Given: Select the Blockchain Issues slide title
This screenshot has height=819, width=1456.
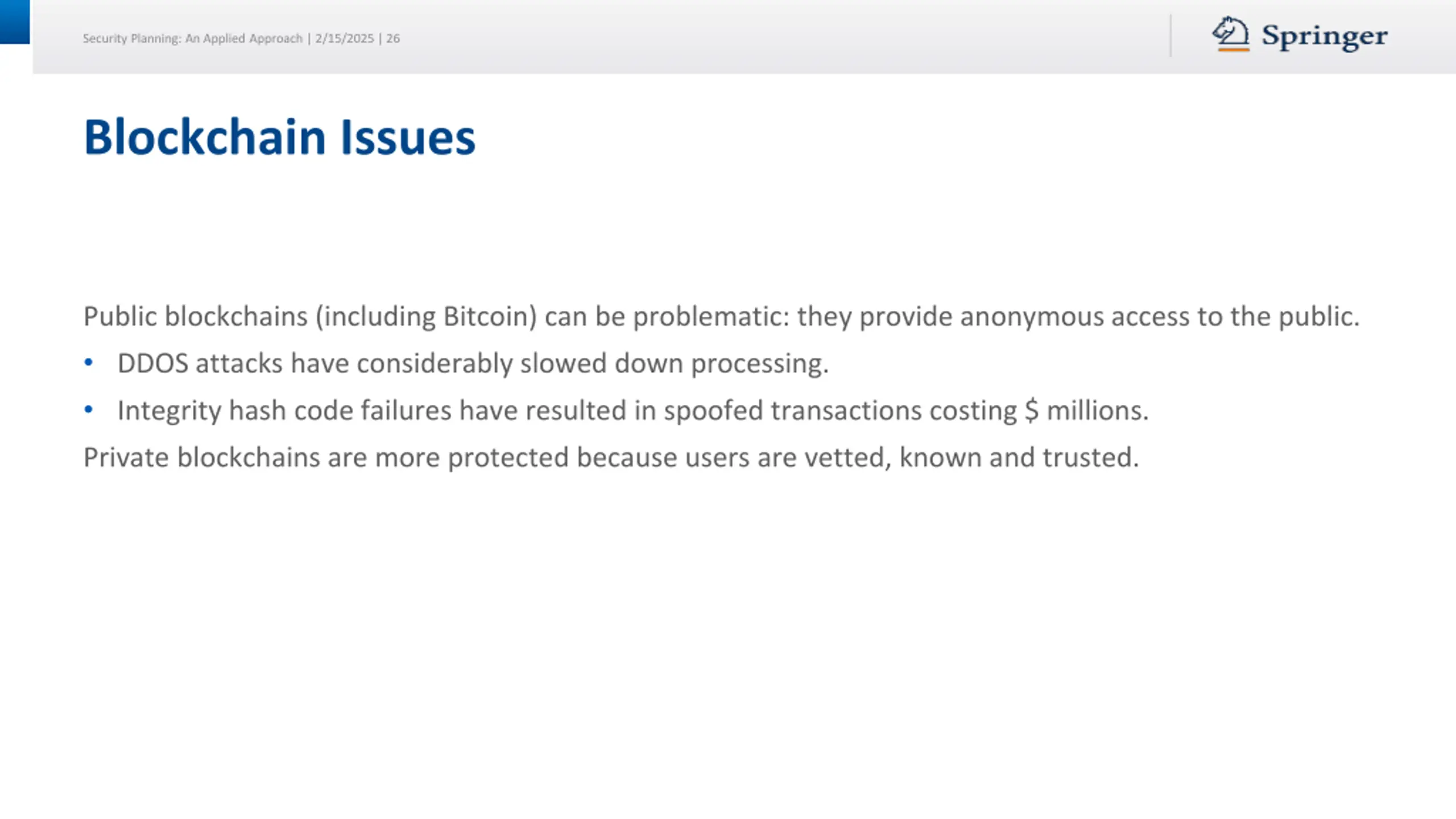Looking at the screenshot, I should [279, 137].
